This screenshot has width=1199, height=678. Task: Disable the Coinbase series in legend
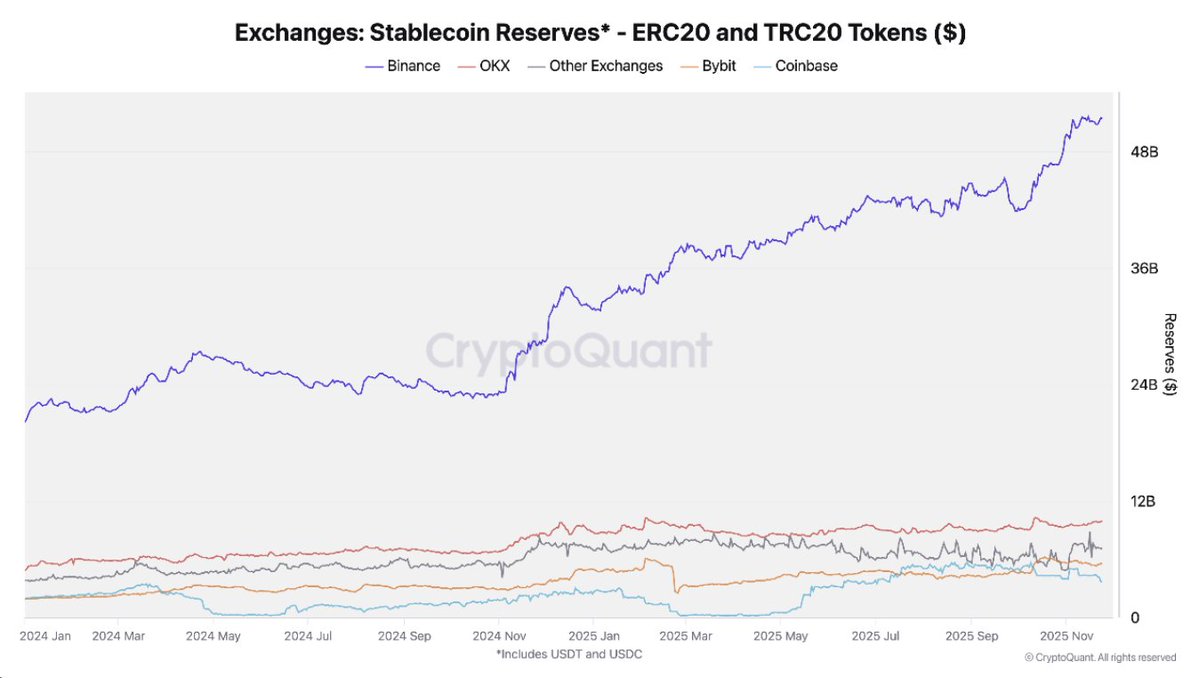(x=806, y=66)
